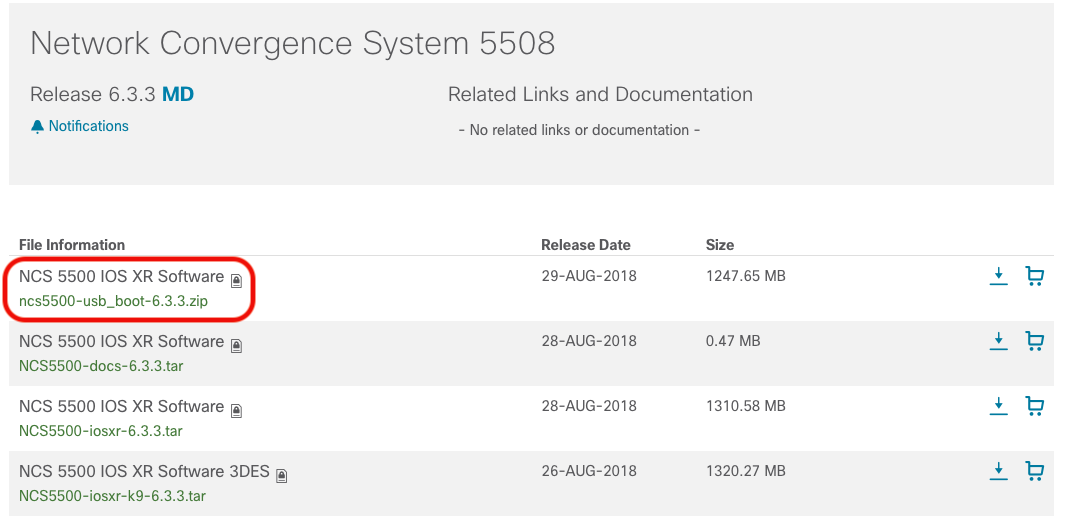Image resolution: width=1082 pixels, height=526 pixels.
Task: Download ncs5500-usb_boot-6.3.3.zip file
Action: [x=999, y=276]
